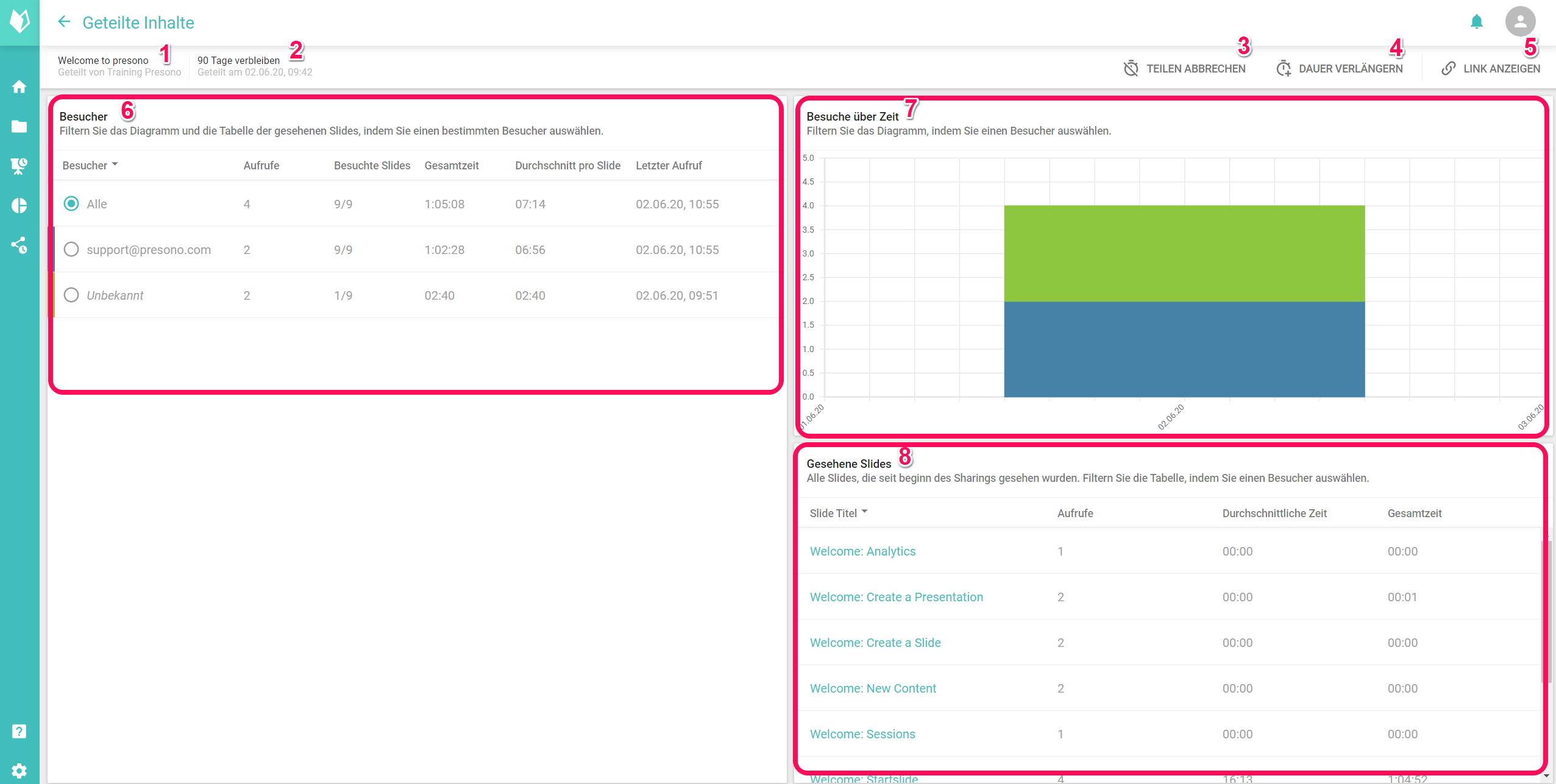This screenshot has width=1556, height=784.
Task: Open the settings gear in sidebar
Action: (x=20, y=771)
